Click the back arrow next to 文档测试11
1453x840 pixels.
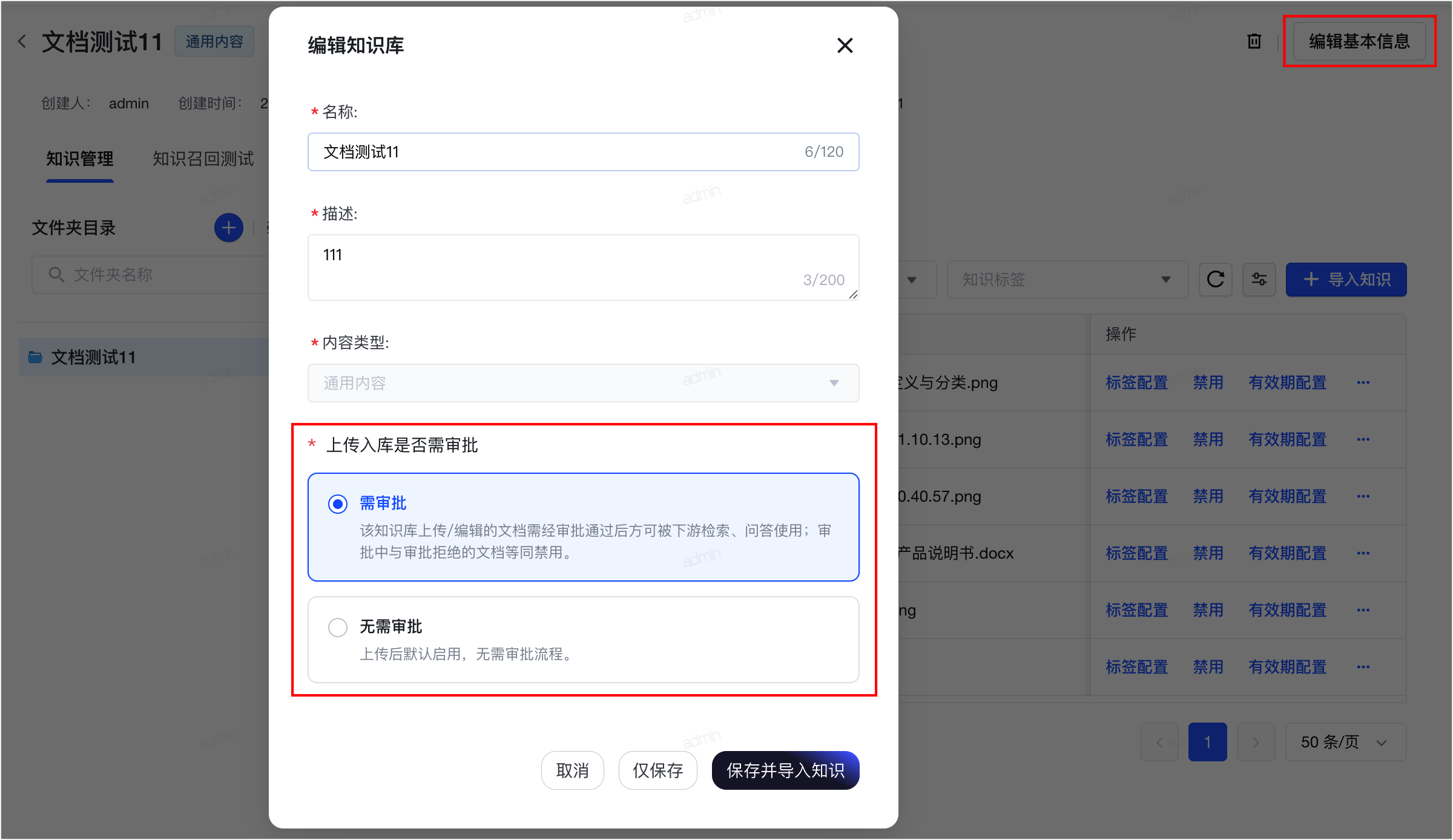(x=22, y=42)
